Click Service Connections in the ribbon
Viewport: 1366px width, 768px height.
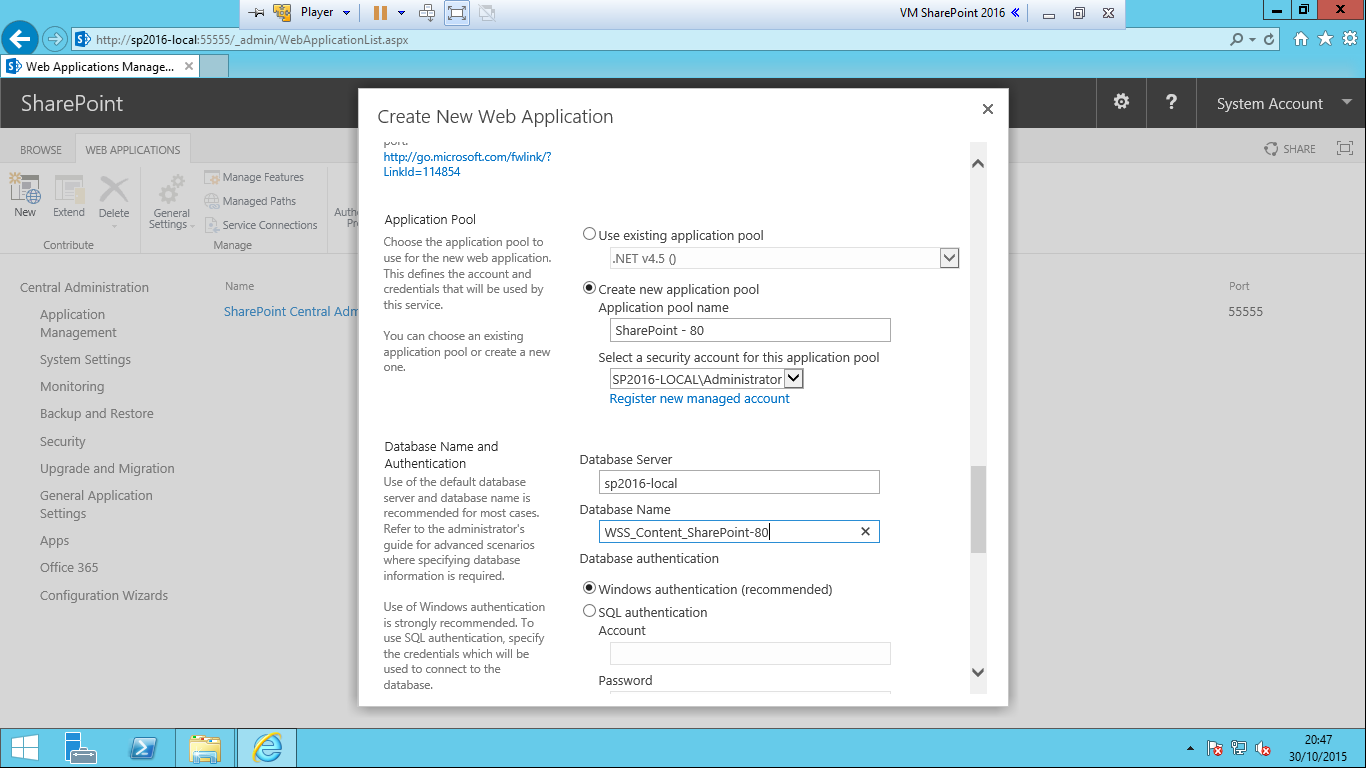click(261, 225)
